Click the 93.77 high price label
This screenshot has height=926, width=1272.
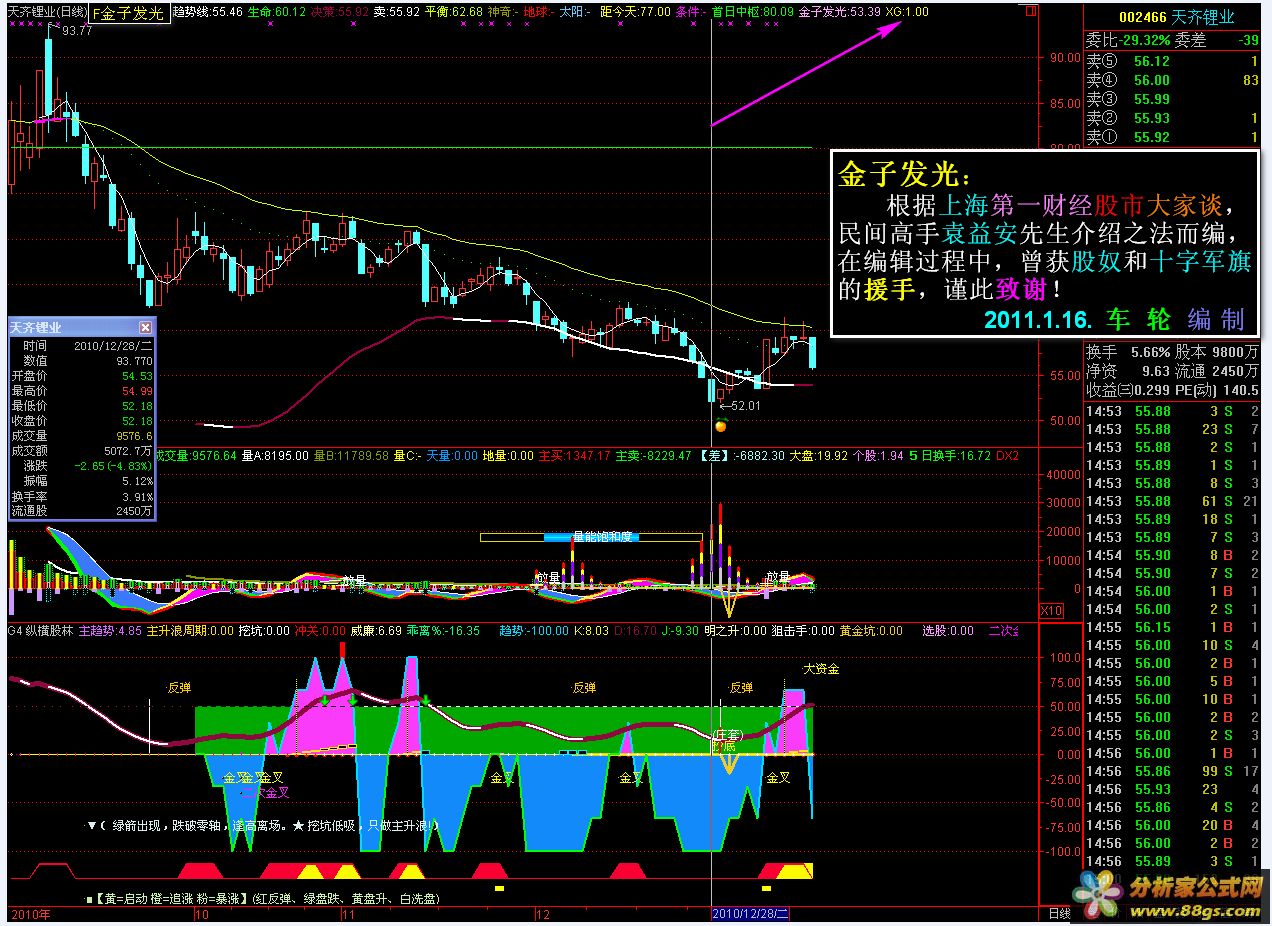pos(77,31)
